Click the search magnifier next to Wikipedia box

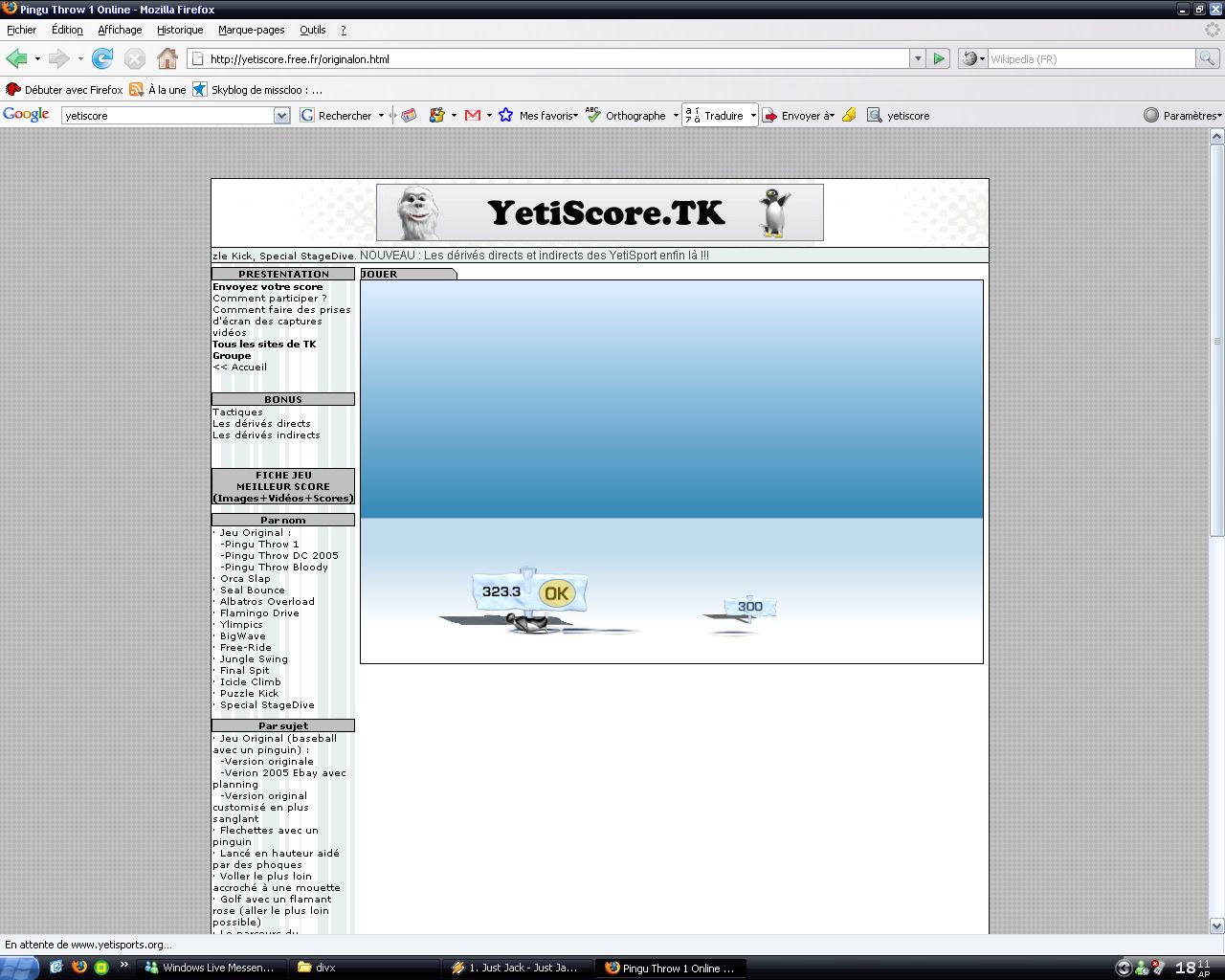(x=1208, y=58)
